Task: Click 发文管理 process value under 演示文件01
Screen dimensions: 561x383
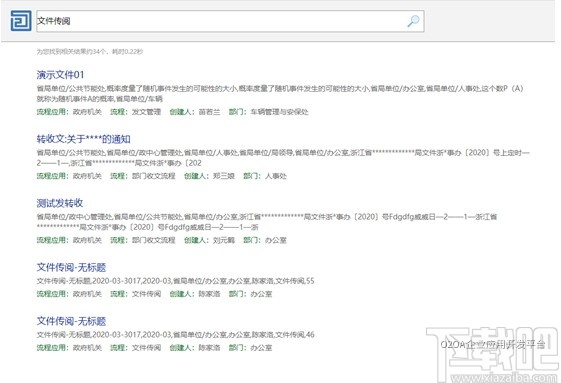Action: point(147,112)
